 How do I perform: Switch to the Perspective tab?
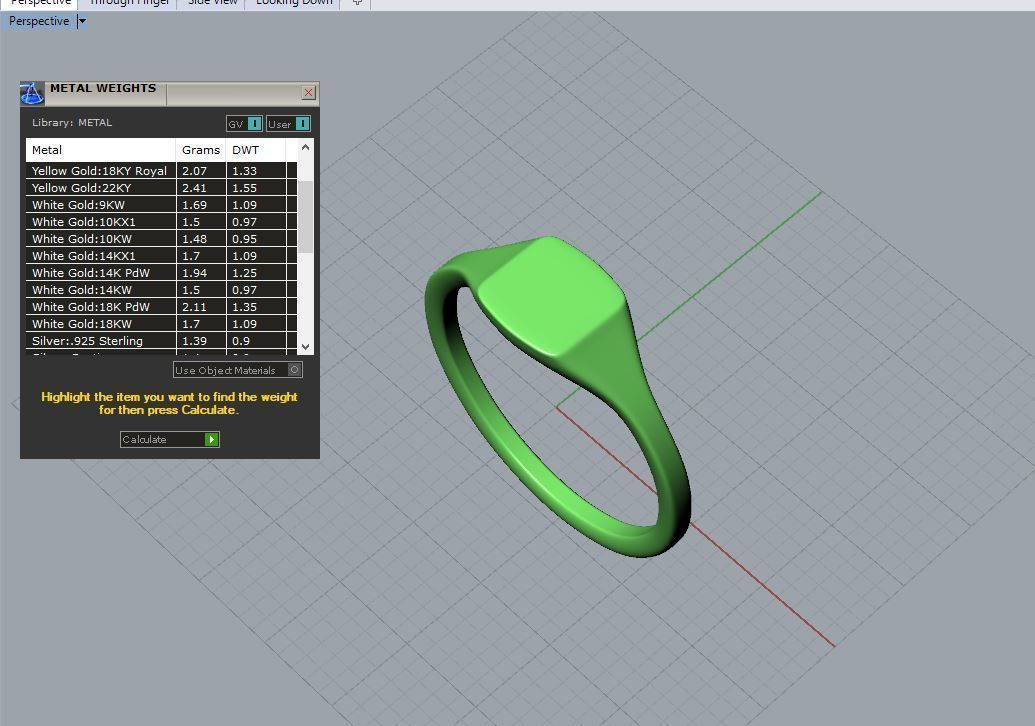pyautogui.click(x=40, y=3)
